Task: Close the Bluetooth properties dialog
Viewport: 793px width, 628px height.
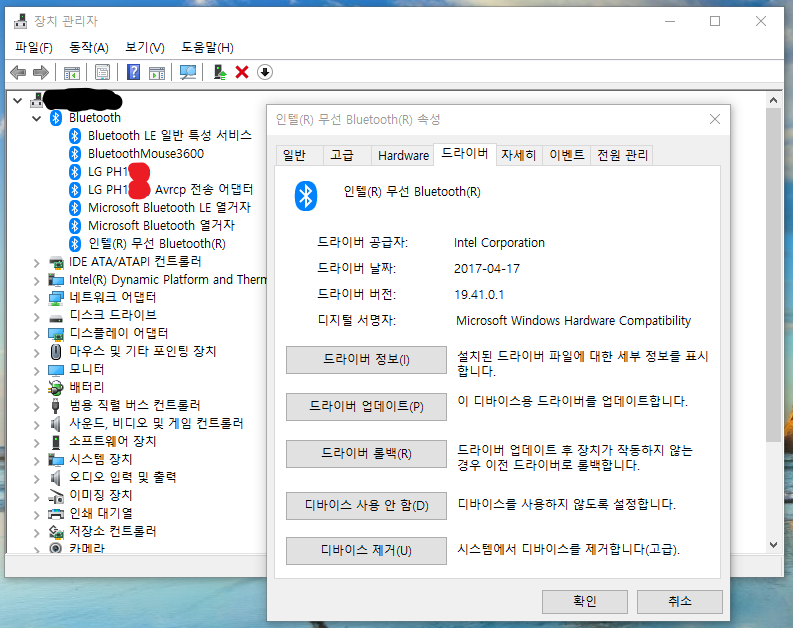Action: (x=715, y=119)
